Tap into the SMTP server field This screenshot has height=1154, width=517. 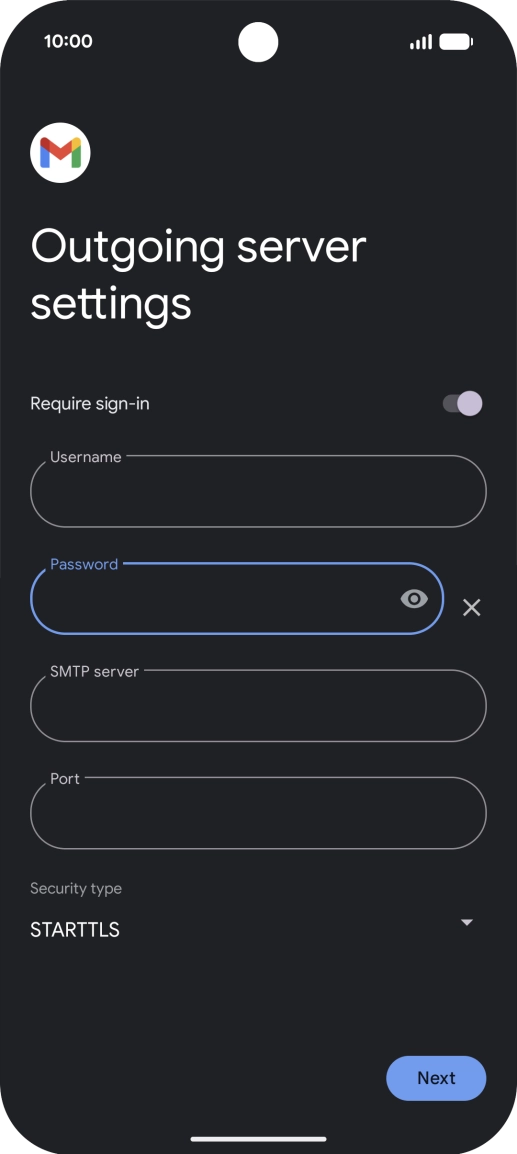click(258, 706)
